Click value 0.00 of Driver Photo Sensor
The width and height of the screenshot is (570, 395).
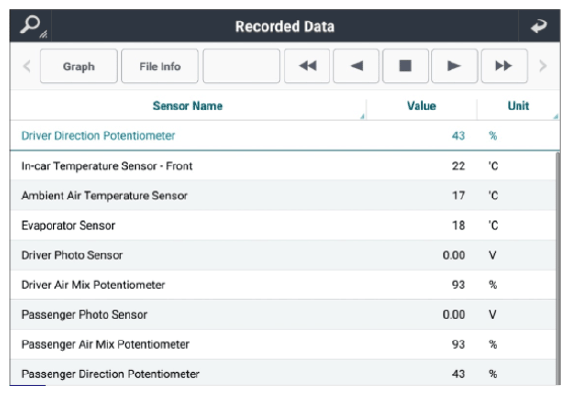point(454,255)
